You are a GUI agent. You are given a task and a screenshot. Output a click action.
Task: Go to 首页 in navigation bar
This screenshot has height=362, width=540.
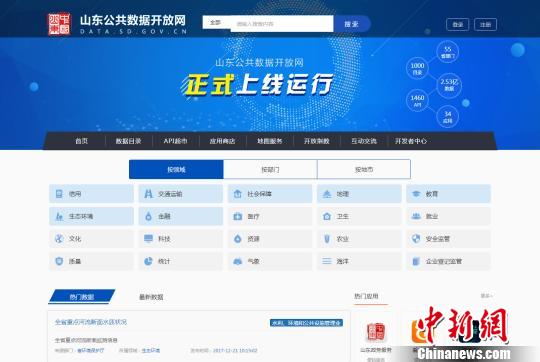(82, 141)
